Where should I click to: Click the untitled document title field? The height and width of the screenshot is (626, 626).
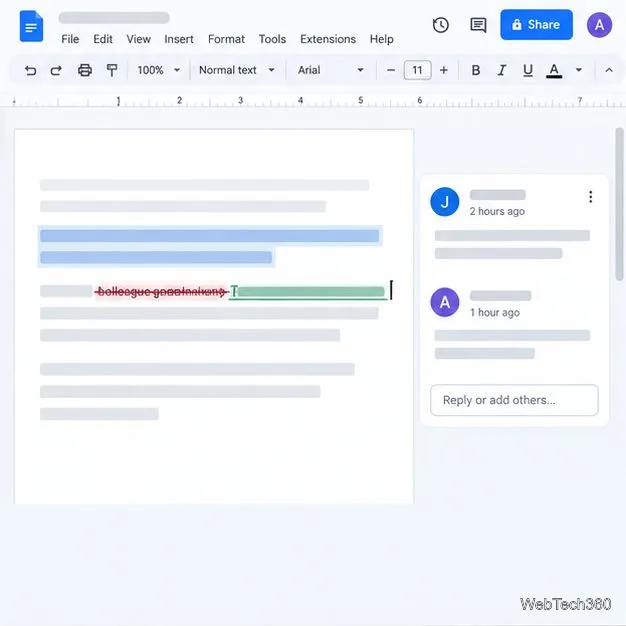[x=114, y=18]
